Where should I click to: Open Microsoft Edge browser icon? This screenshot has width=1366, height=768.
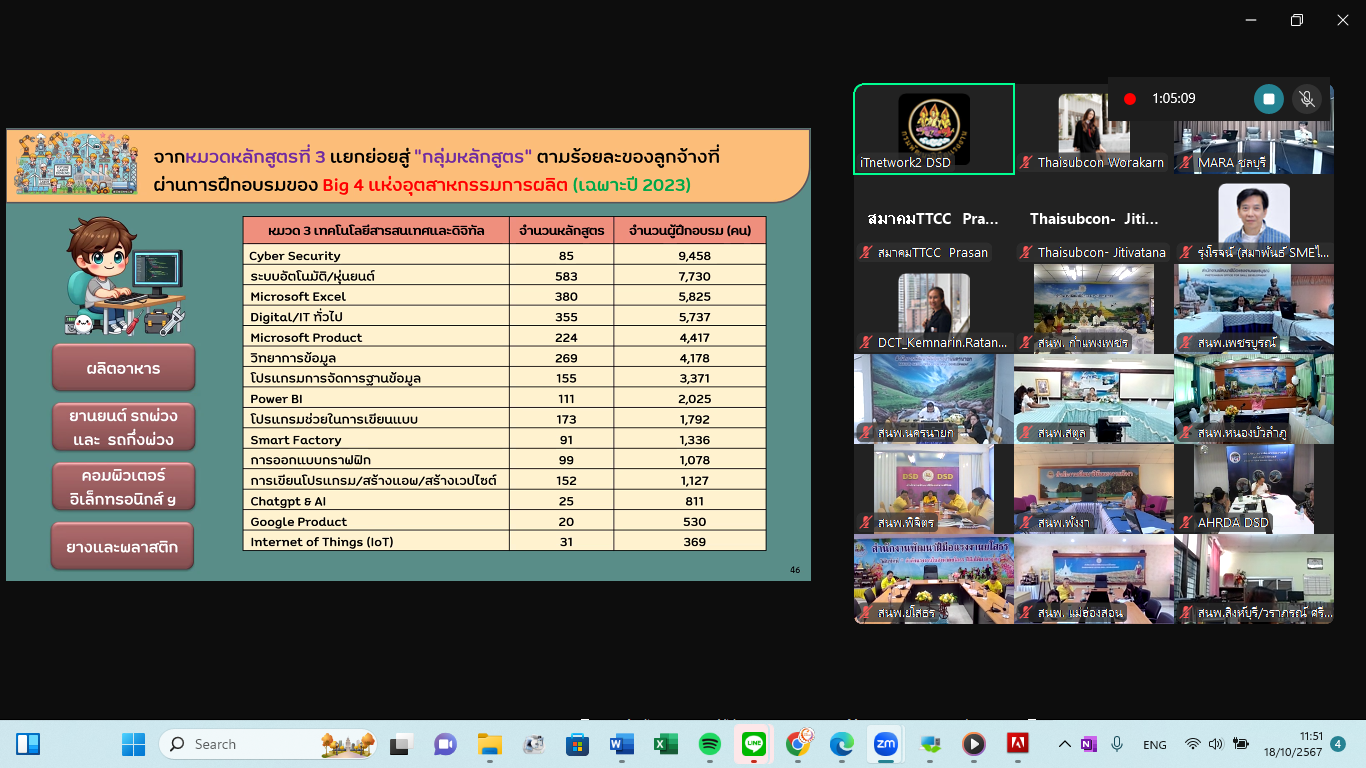pyautogui.click(x=841, y=744)
